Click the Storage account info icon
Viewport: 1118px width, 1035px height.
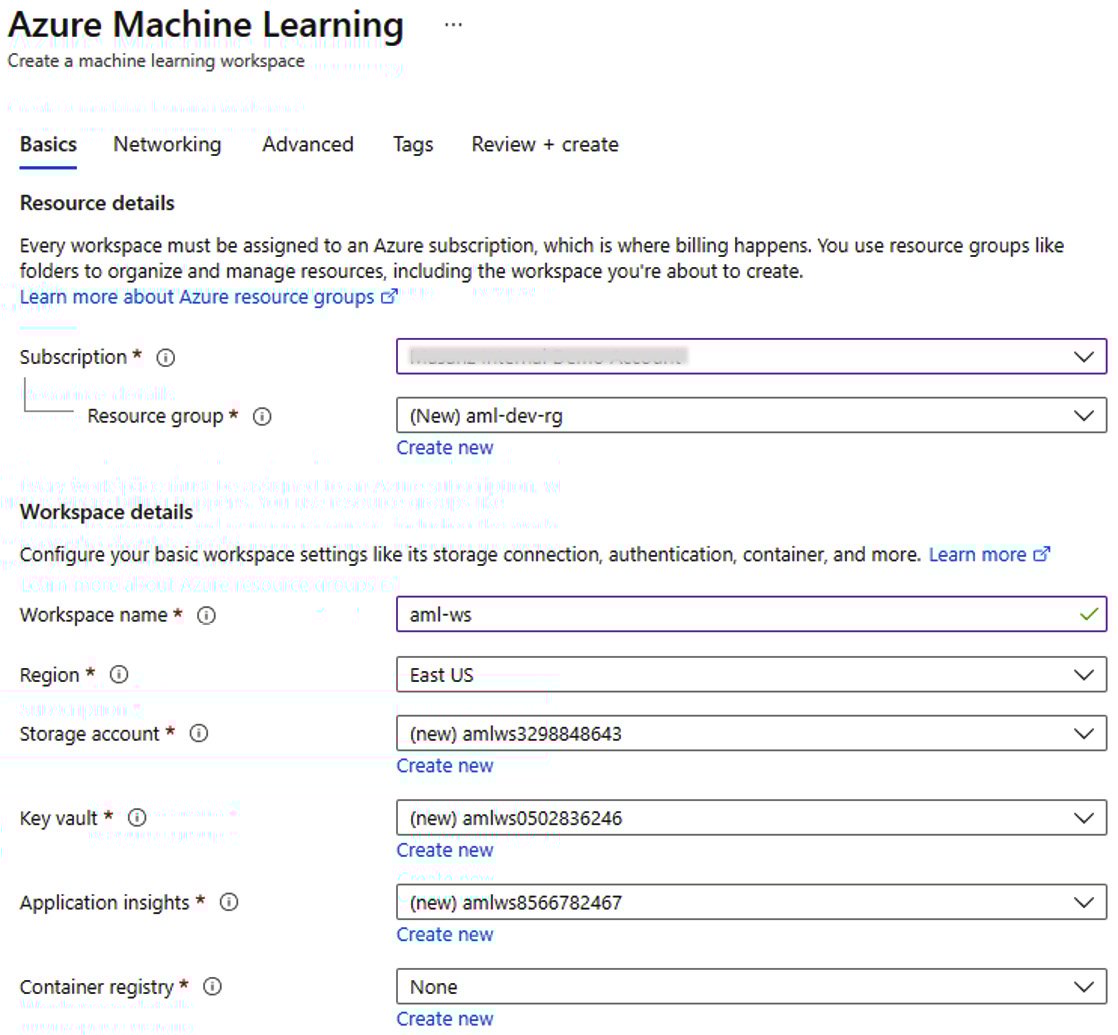[x=199, y=733]
